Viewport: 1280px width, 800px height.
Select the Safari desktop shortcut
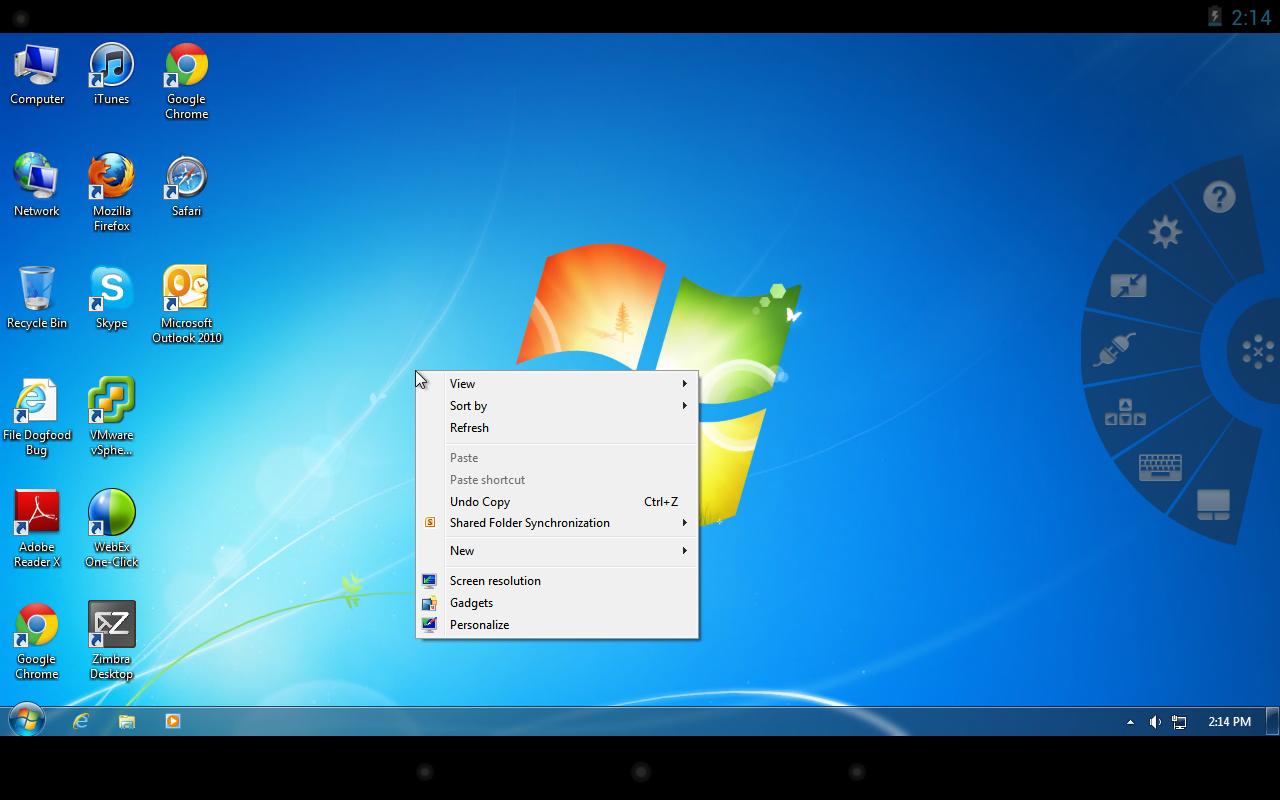(x=186, y=186)
